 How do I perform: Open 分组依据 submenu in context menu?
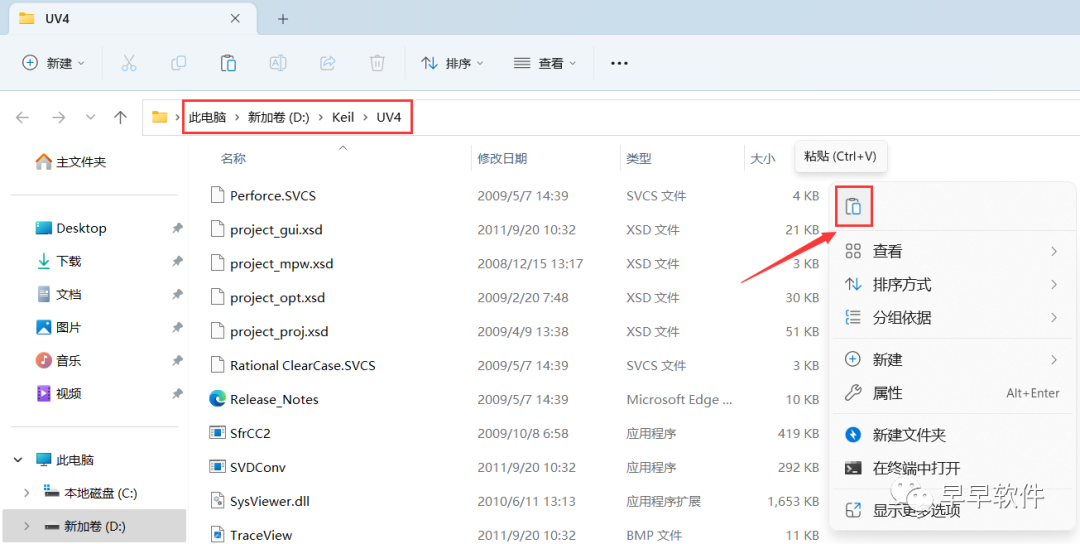pyautogui.click(x=952, y=317)
